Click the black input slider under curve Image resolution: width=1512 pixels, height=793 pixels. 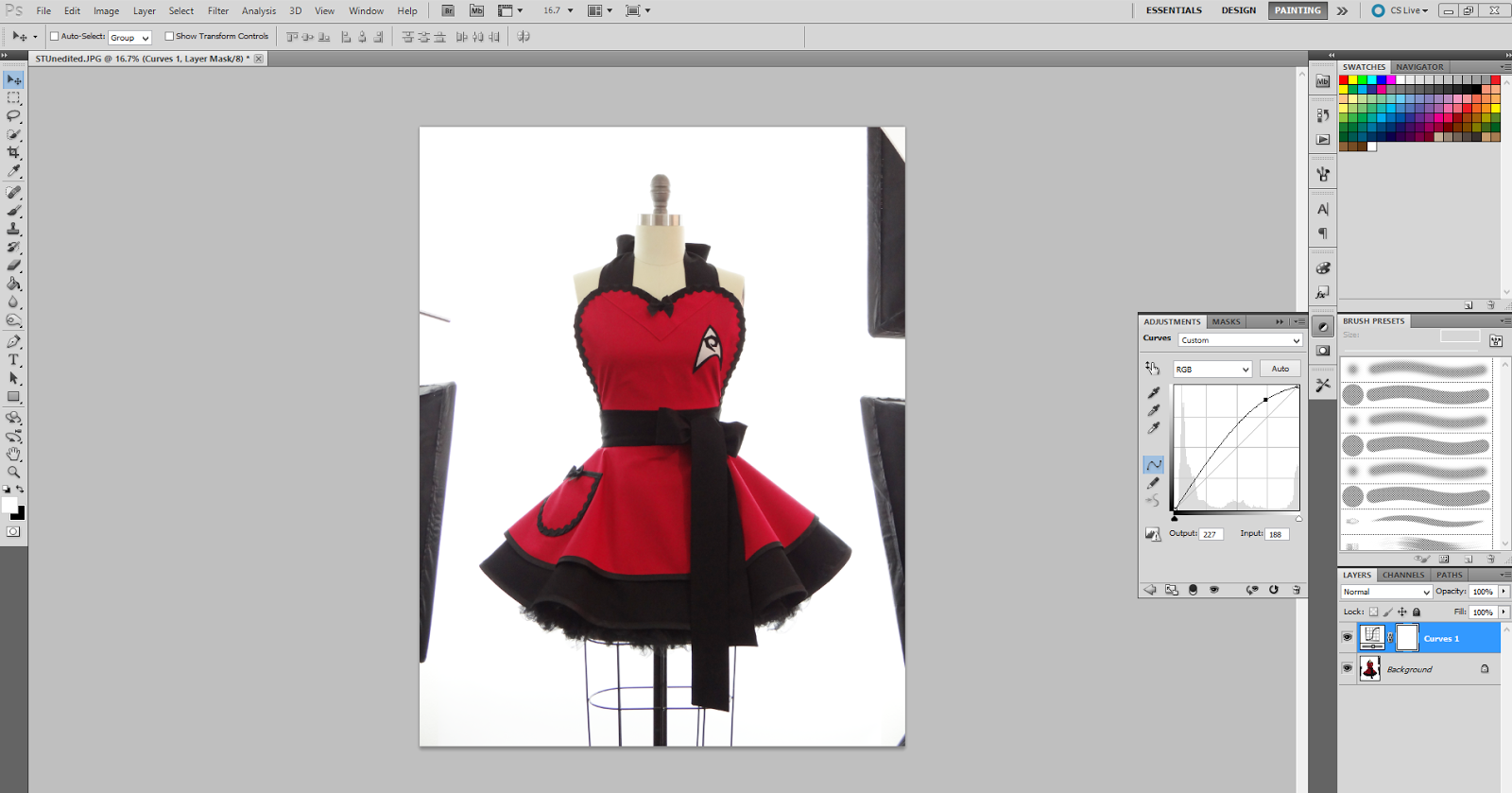click(1175, 518)
